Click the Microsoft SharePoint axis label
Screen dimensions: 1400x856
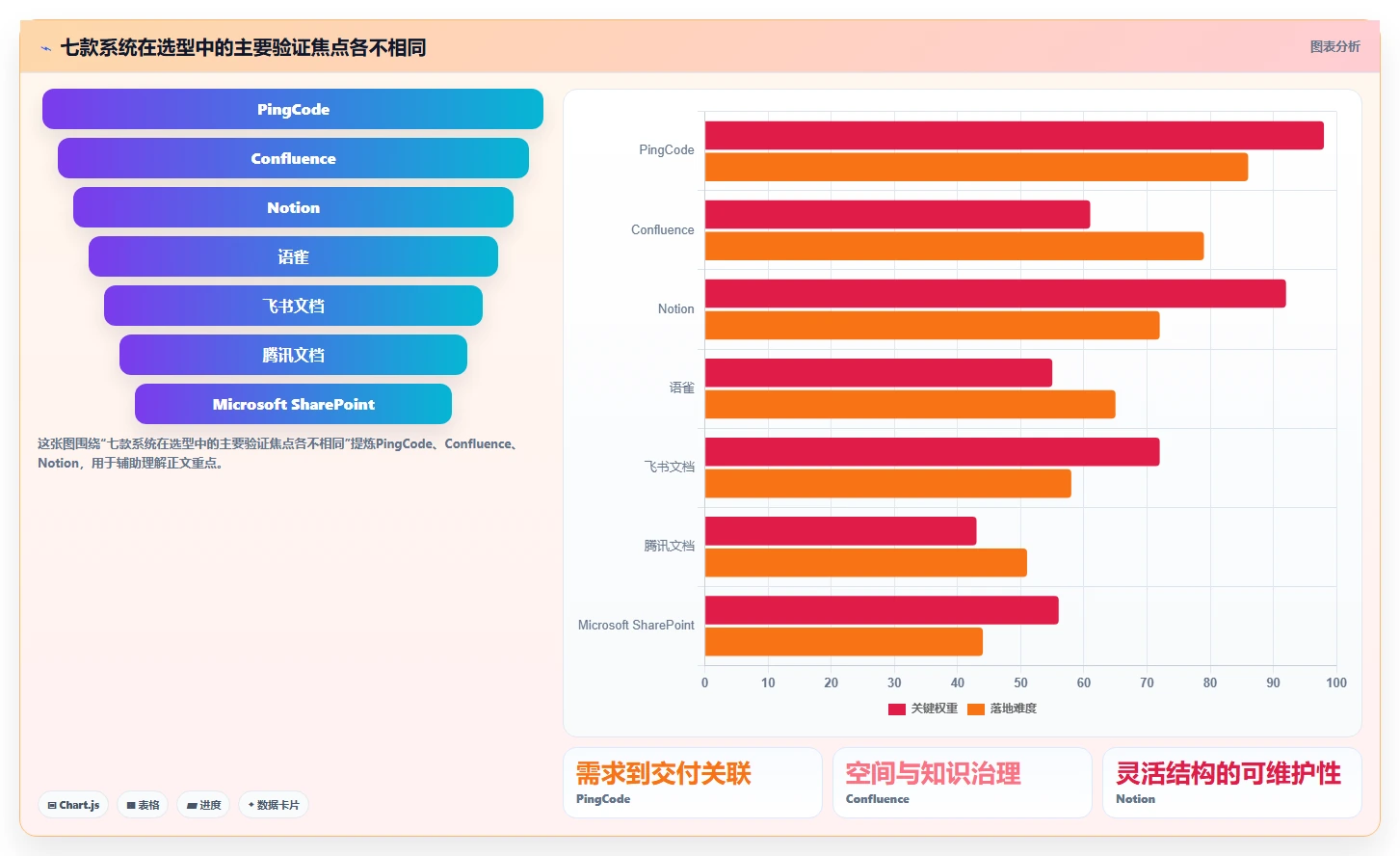[636, 625]
